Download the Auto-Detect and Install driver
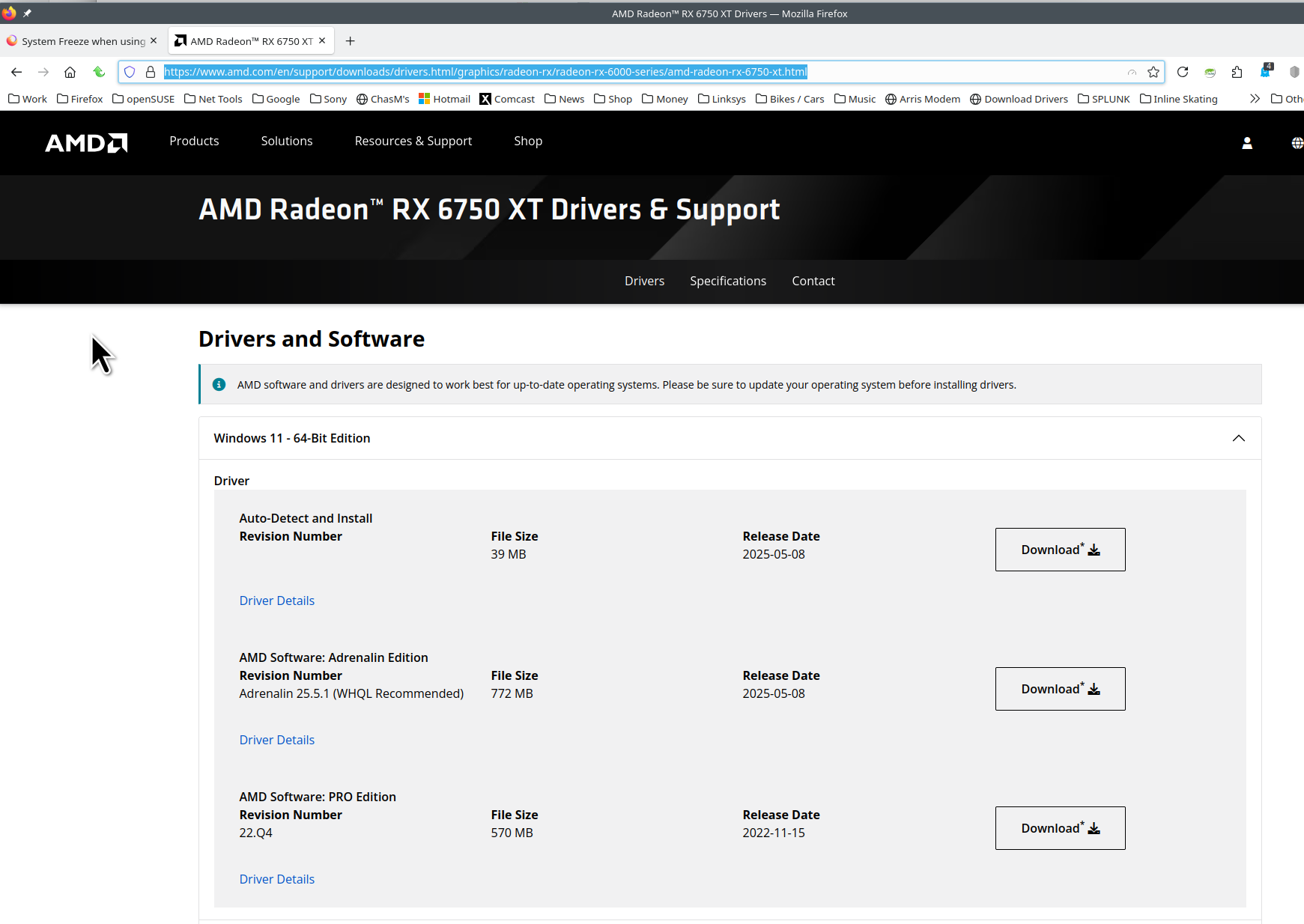The height and width of the screenshot is (924, 1304). click(1060, 550)
